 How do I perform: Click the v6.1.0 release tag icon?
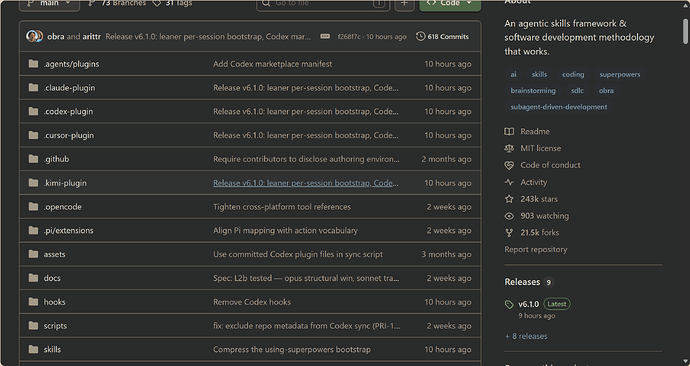click(509, 304)
